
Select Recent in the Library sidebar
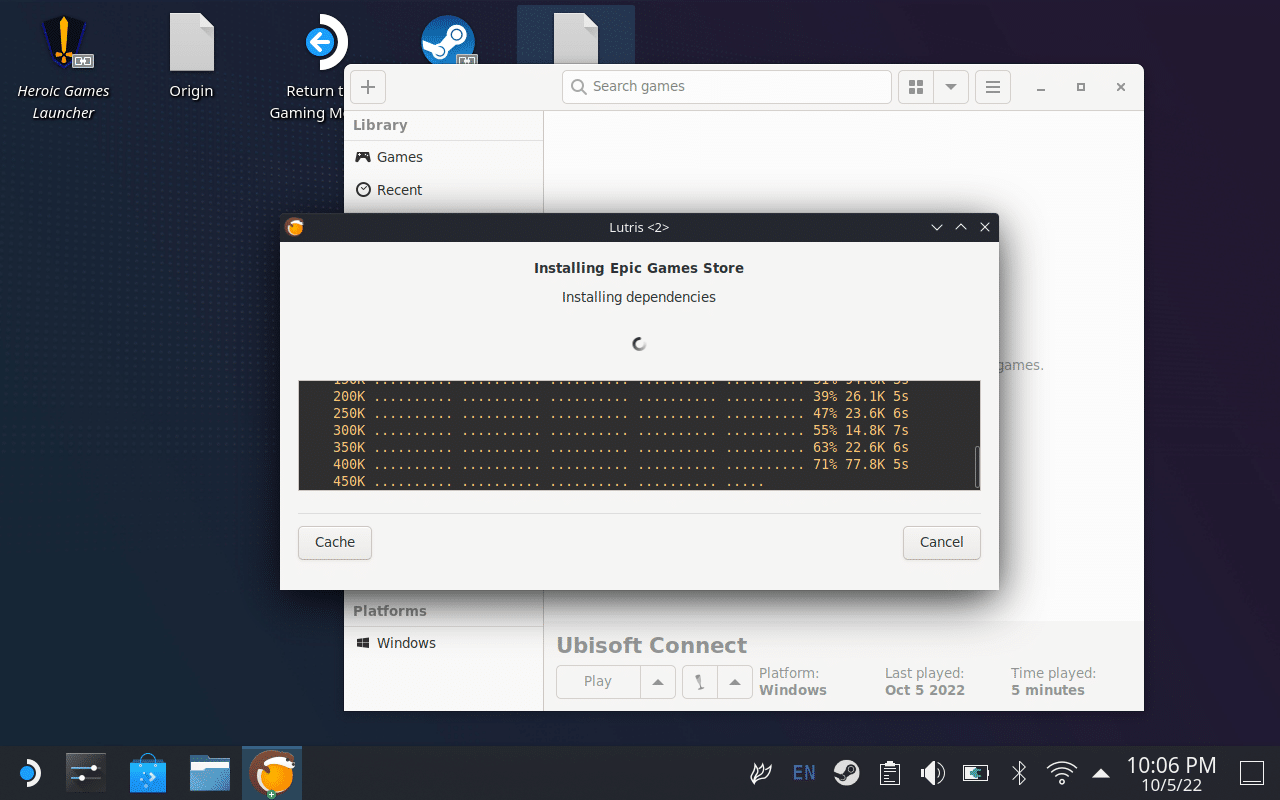(444, 190)
